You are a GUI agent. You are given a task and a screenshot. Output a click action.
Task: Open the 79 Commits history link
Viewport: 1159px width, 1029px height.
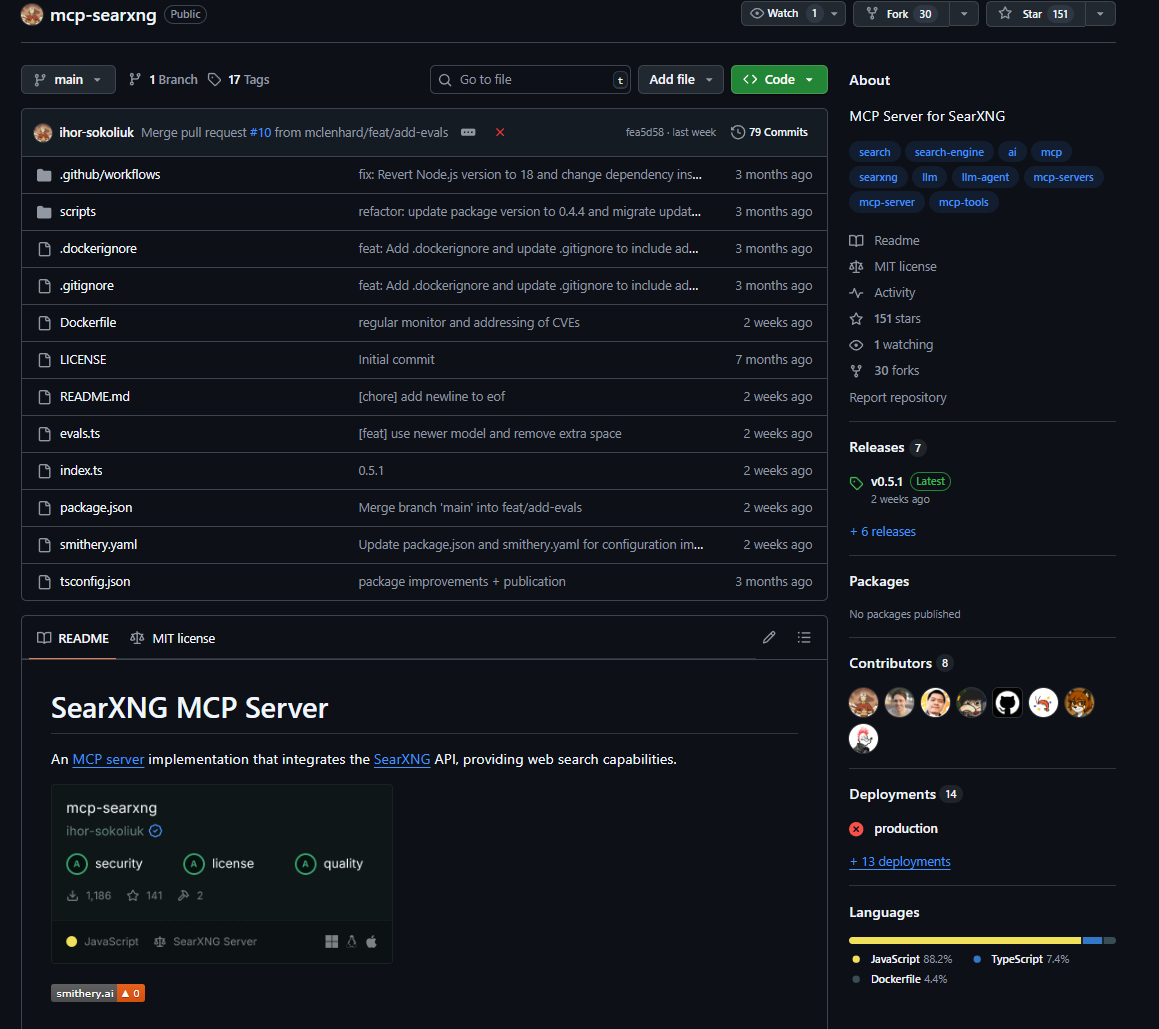coord(769,132)
